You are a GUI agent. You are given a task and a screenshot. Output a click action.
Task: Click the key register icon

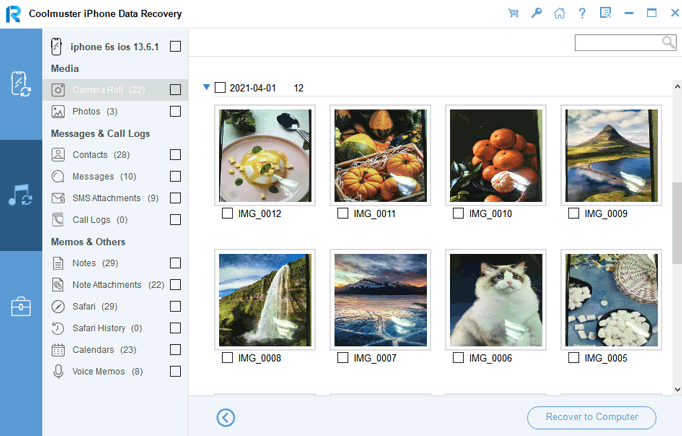536,13
